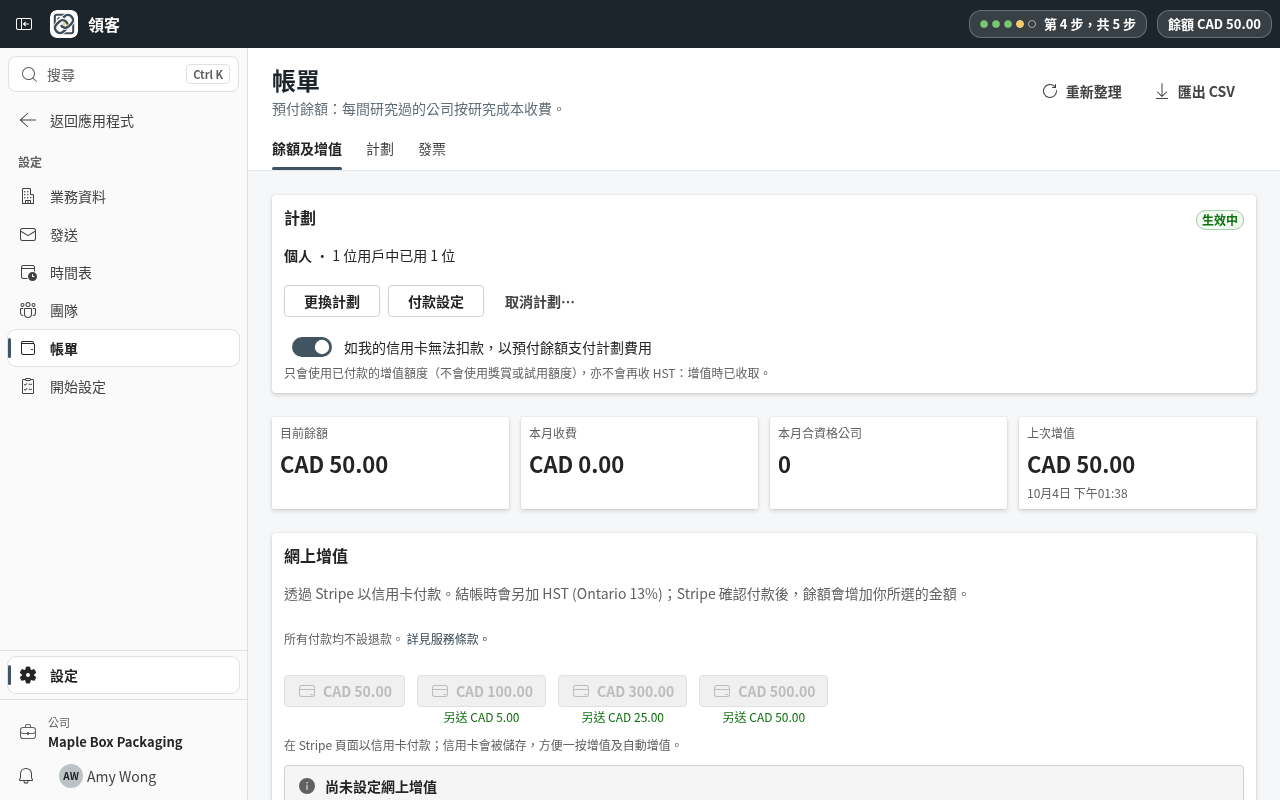
Task: Open the 發票 tab
Action: (x=432, y=150)
